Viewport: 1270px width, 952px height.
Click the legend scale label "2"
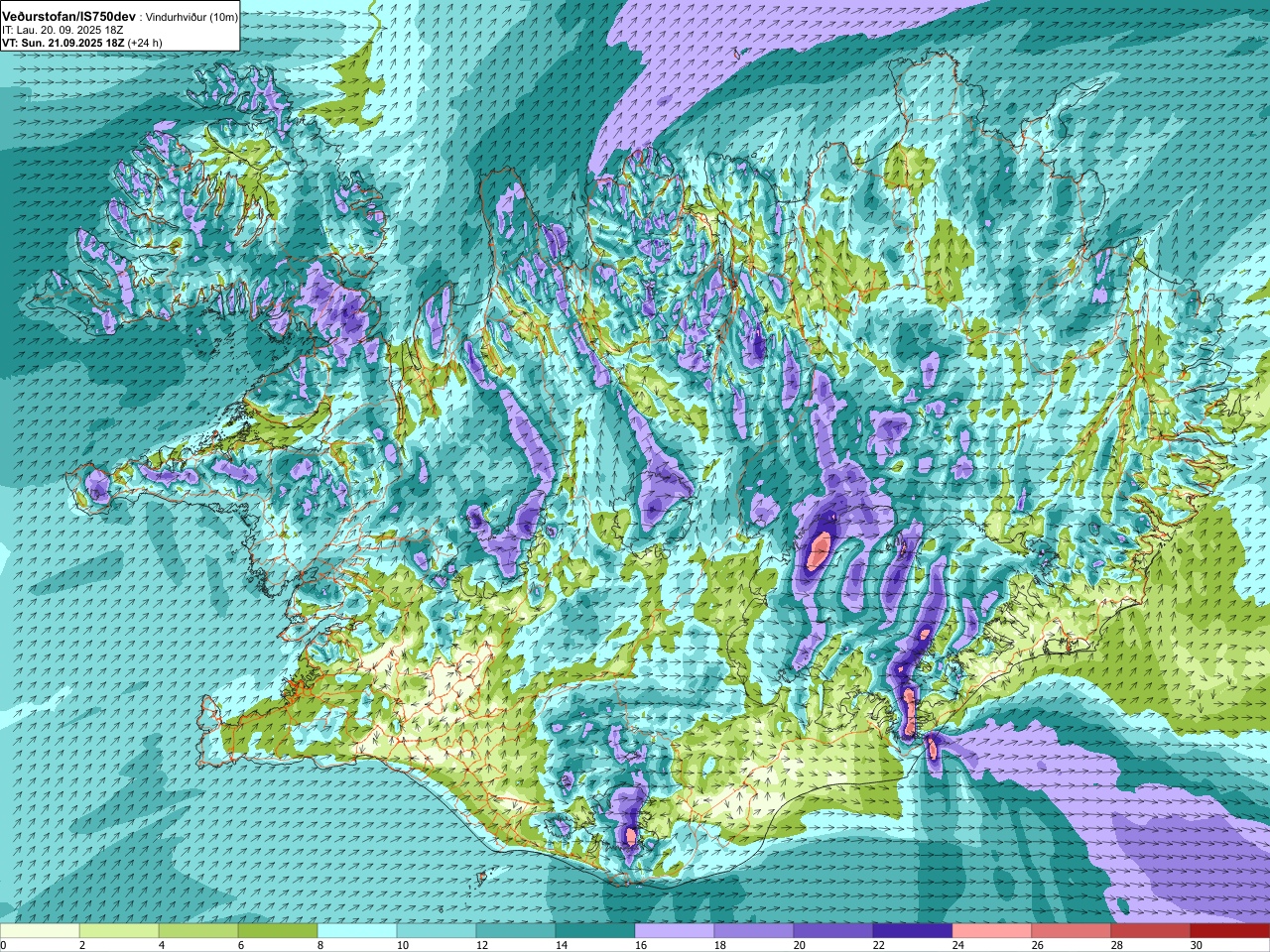point(84,945)
